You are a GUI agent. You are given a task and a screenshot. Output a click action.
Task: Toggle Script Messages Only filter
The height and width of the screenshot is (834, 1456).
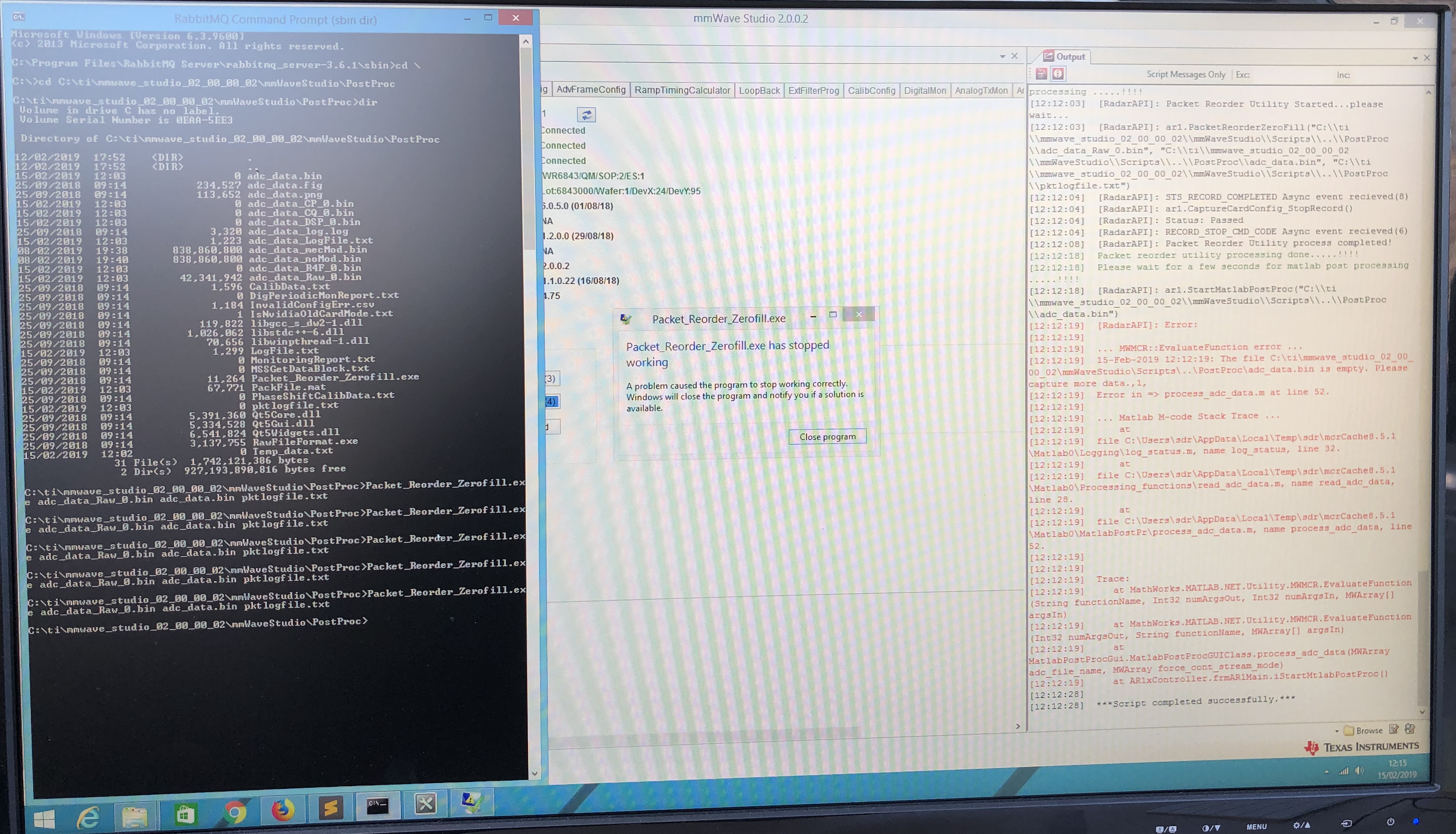(x=1185, y=74)
